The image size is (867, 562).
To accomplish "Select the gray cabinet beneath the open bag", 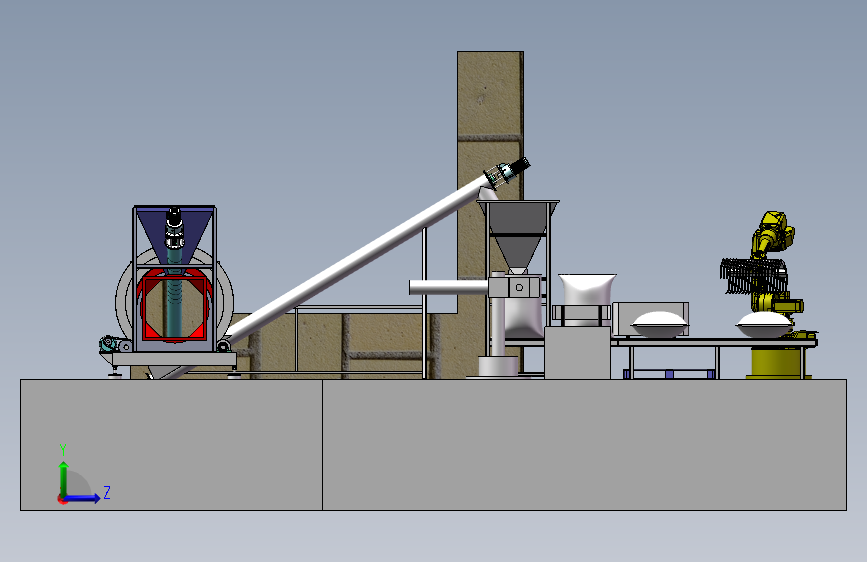I will click(x=577, y=352).
